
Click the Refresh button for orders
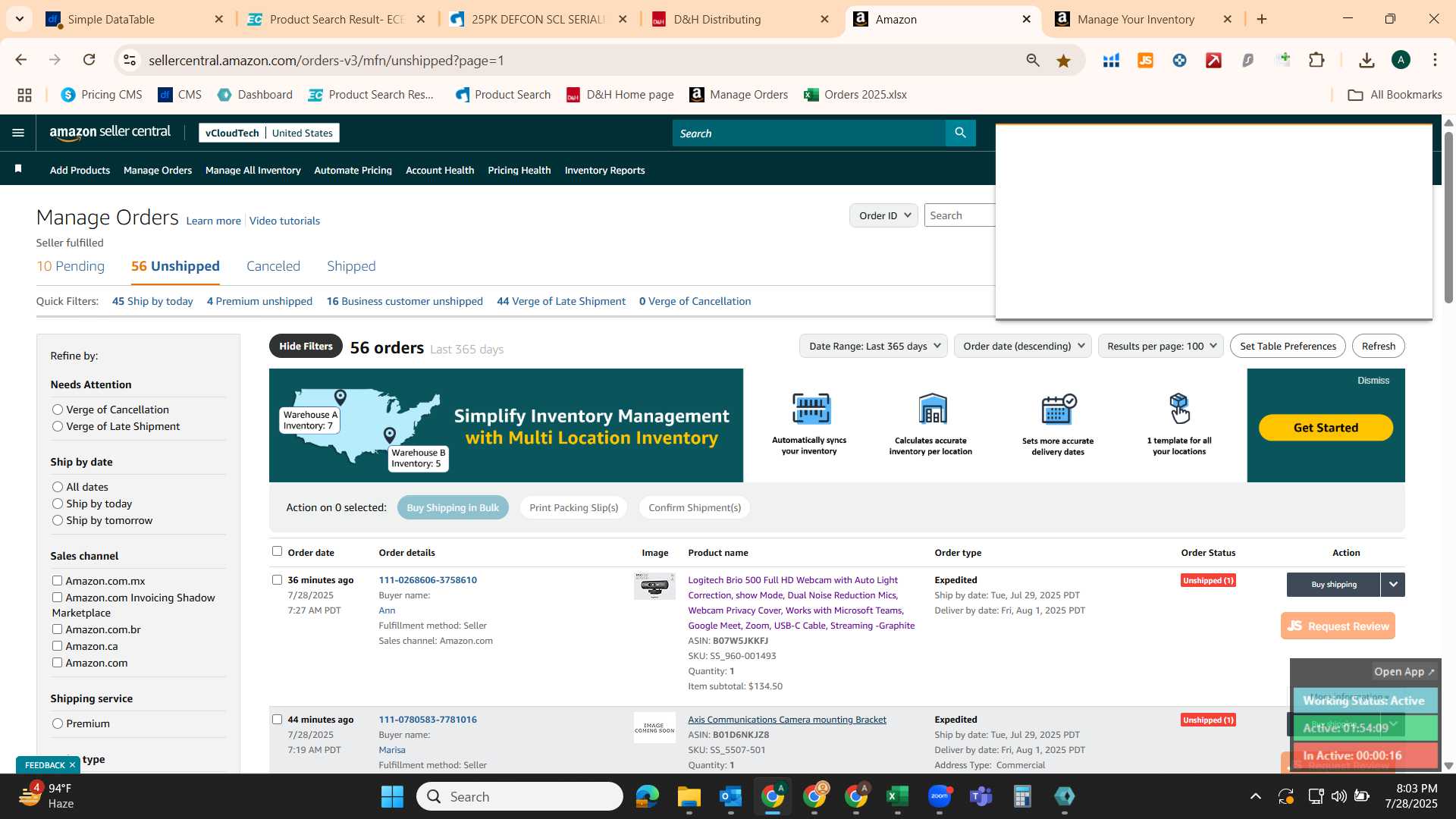(1378, 346)
